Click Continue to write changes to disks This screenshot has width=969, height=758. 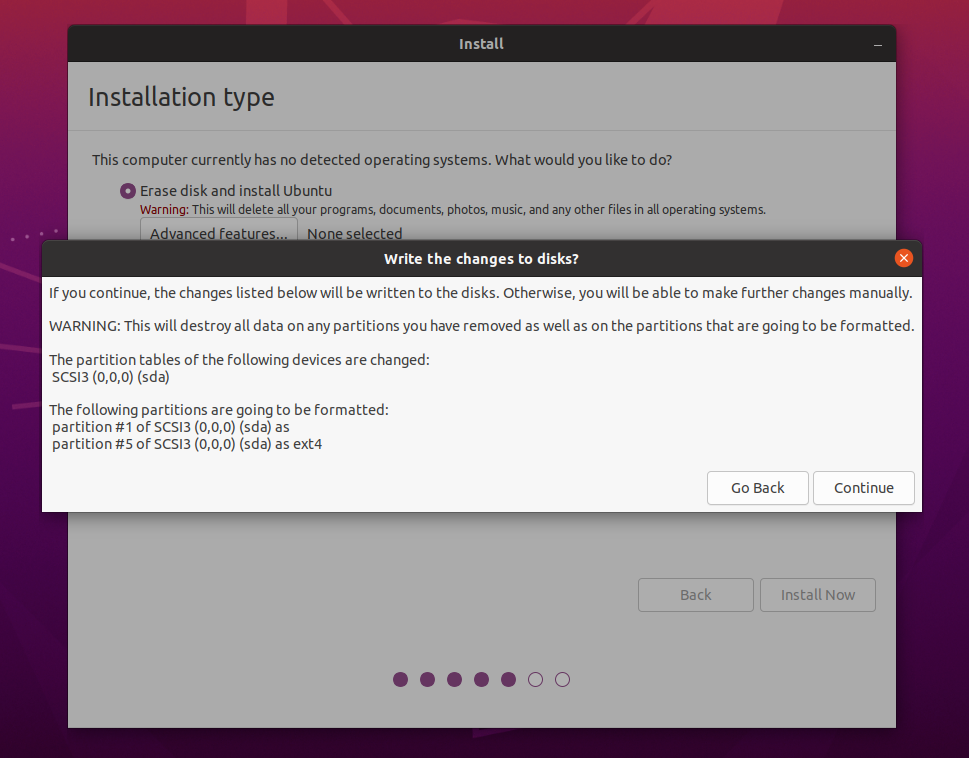(x=863, y=488)
